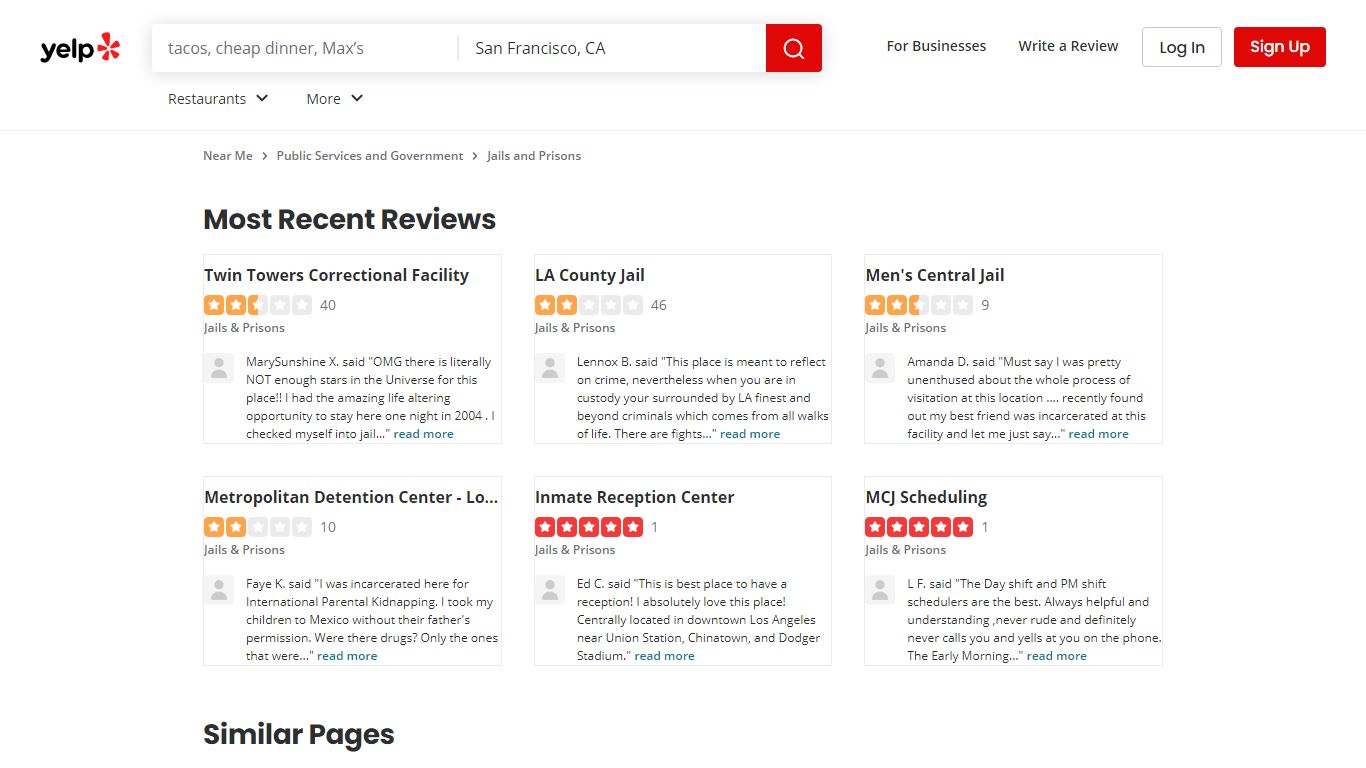
Task: Read more of Amanda D.'s review
Action: (1099, 434)
